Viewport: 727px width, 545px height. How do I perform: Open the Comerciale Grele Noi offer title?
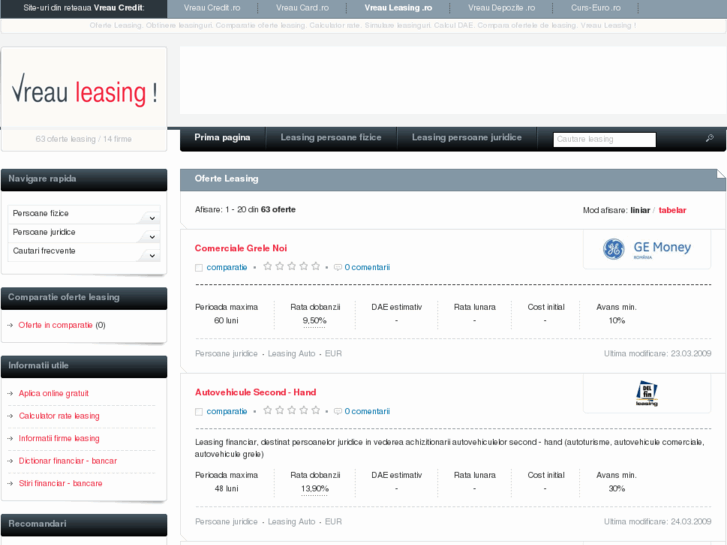point(240,248)
